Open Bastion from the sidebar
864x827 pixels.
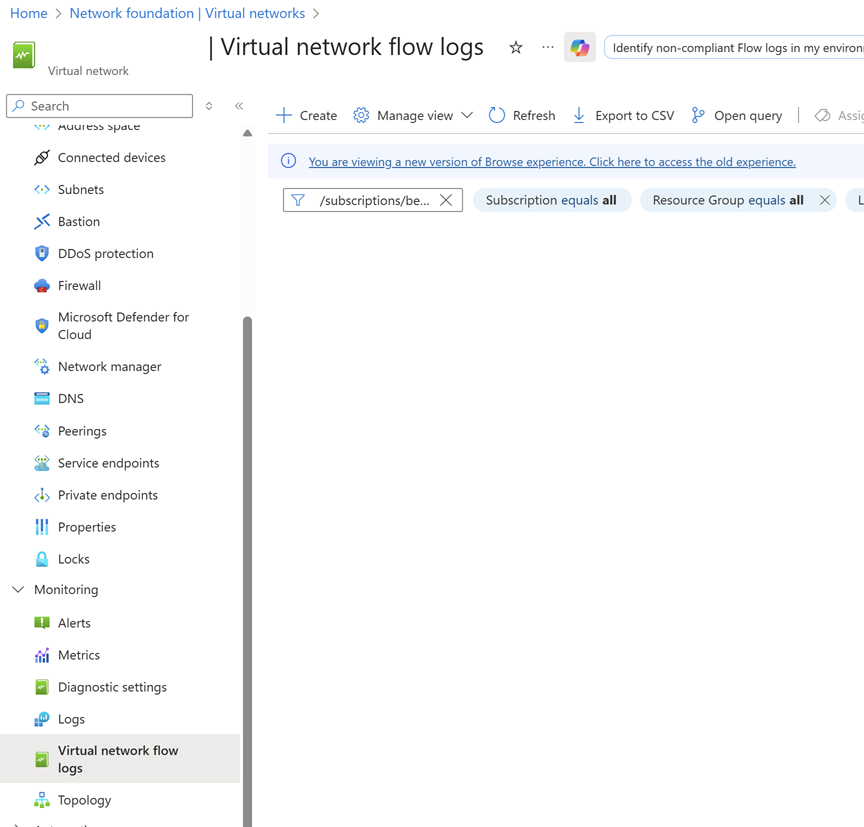tap(79, 221)
